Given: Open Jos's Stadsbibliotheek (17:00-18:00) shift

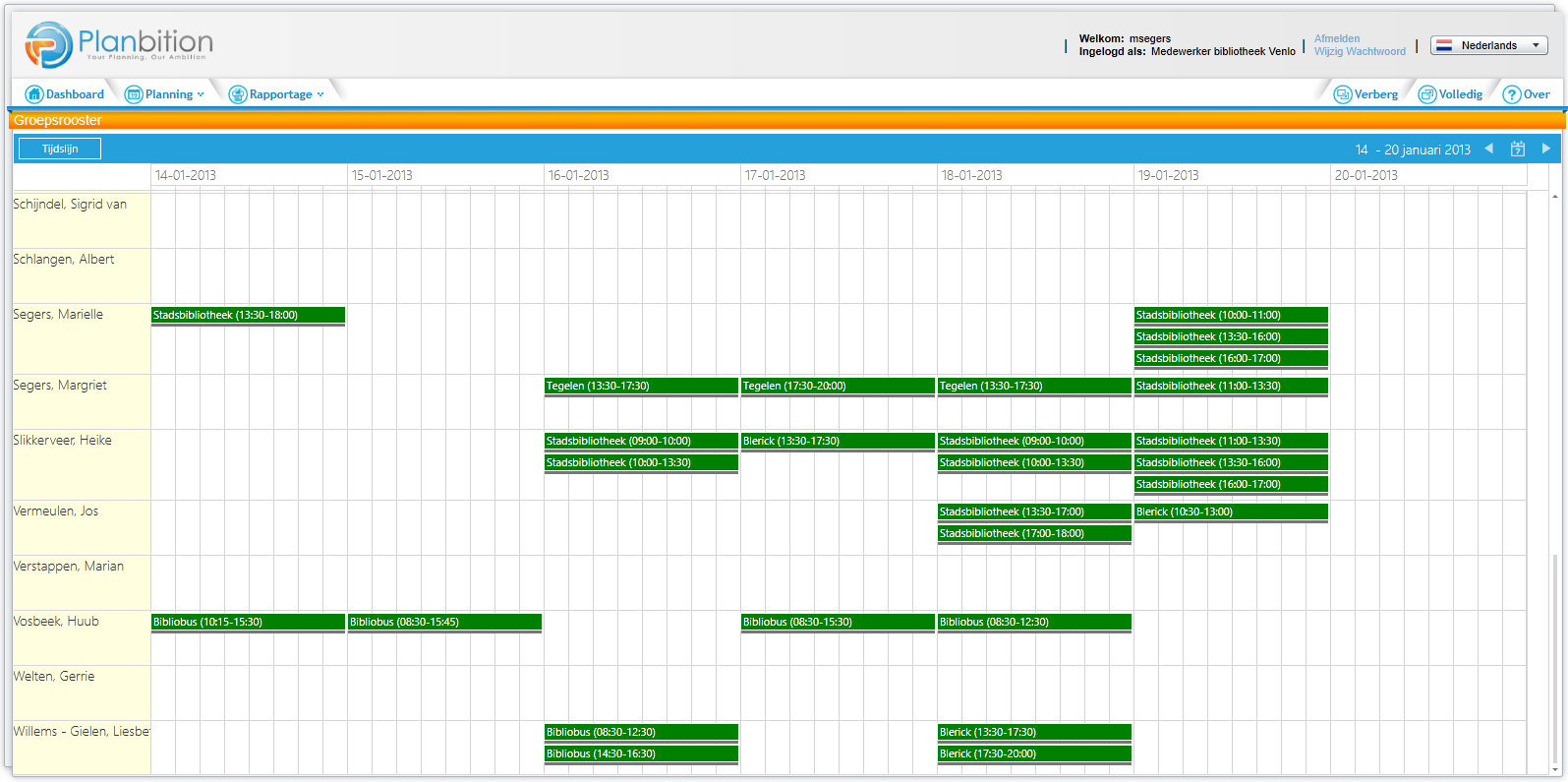Looking at the screenshot, I should [1034, 534].
